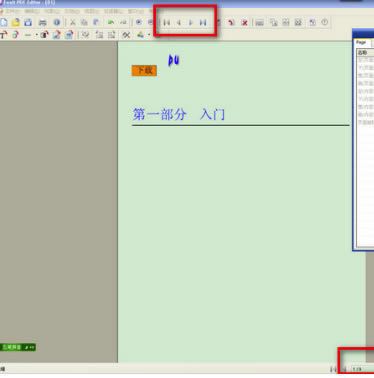Viewport: 374px width, 378px height.
Task: Click the Zoom in magnifier icon
Action: pos(138,22)
